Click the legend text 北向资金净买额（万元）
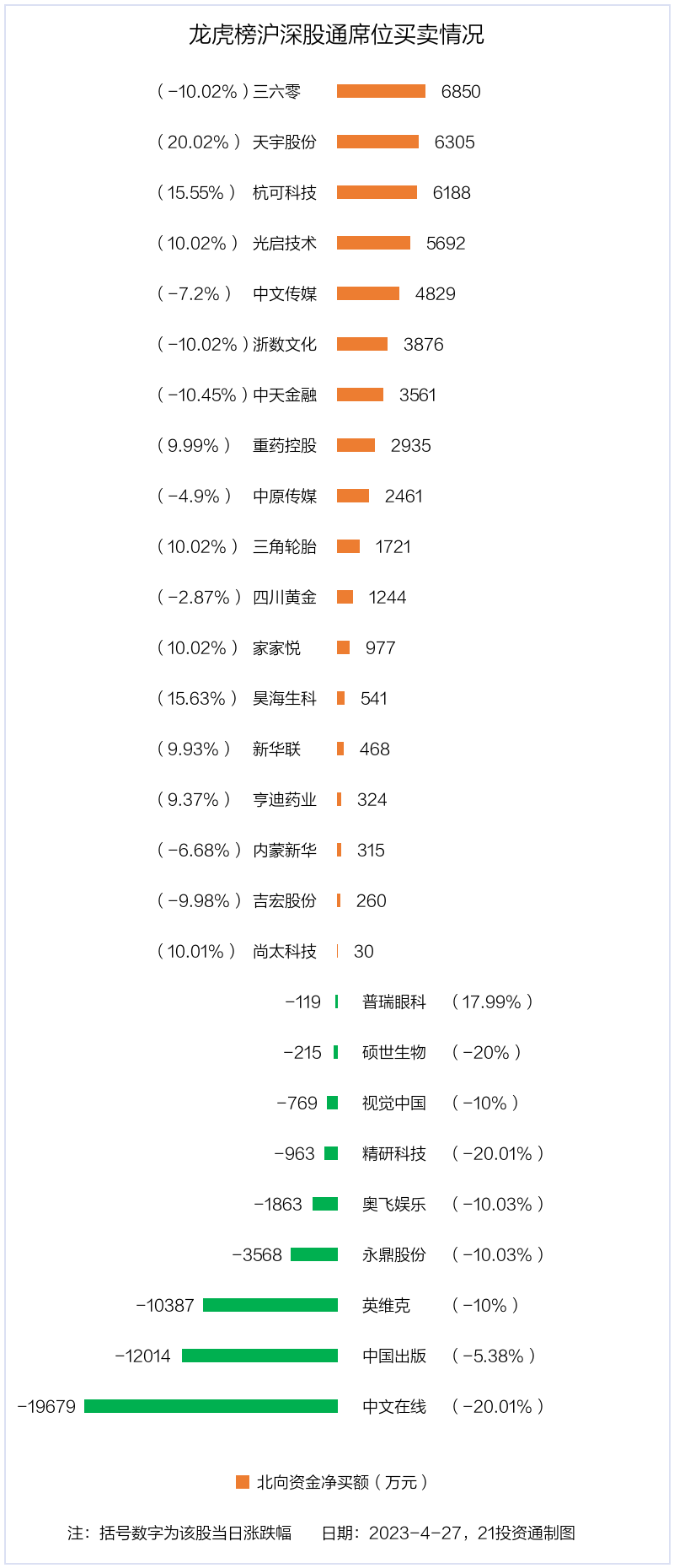This screenshot has width=674, height=1568. 342,1481
